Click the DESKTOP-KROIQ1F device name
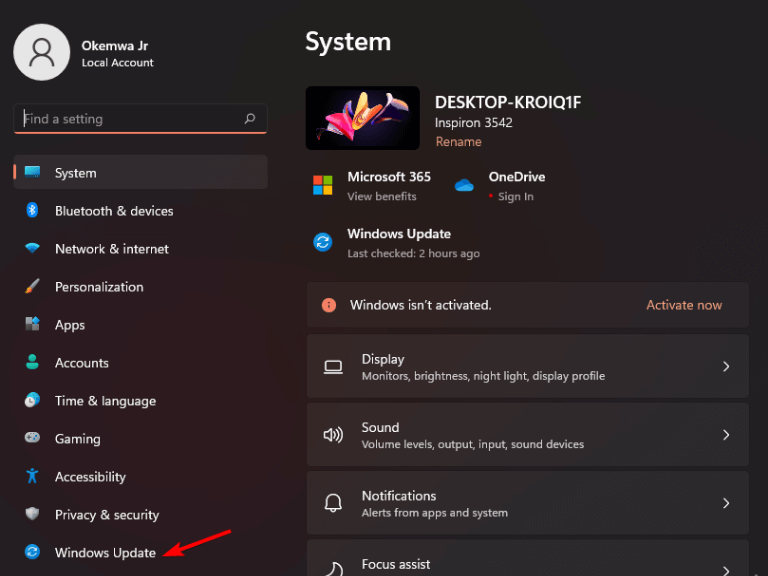 pos(508,102)
